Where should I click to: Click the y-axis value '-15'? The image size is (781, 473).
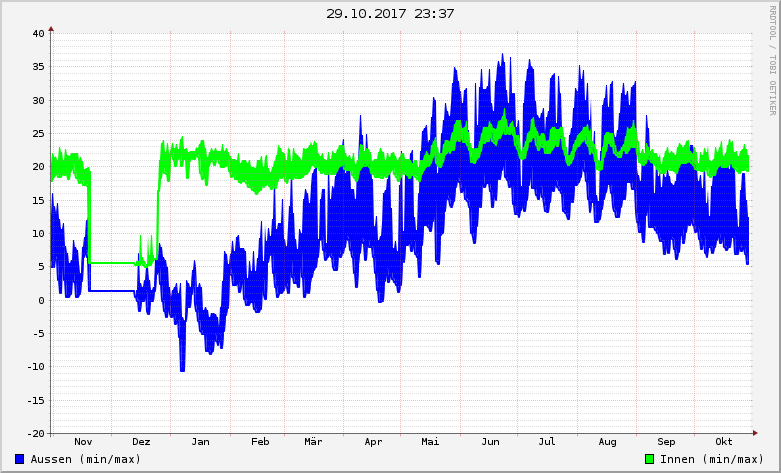[36, 400]
